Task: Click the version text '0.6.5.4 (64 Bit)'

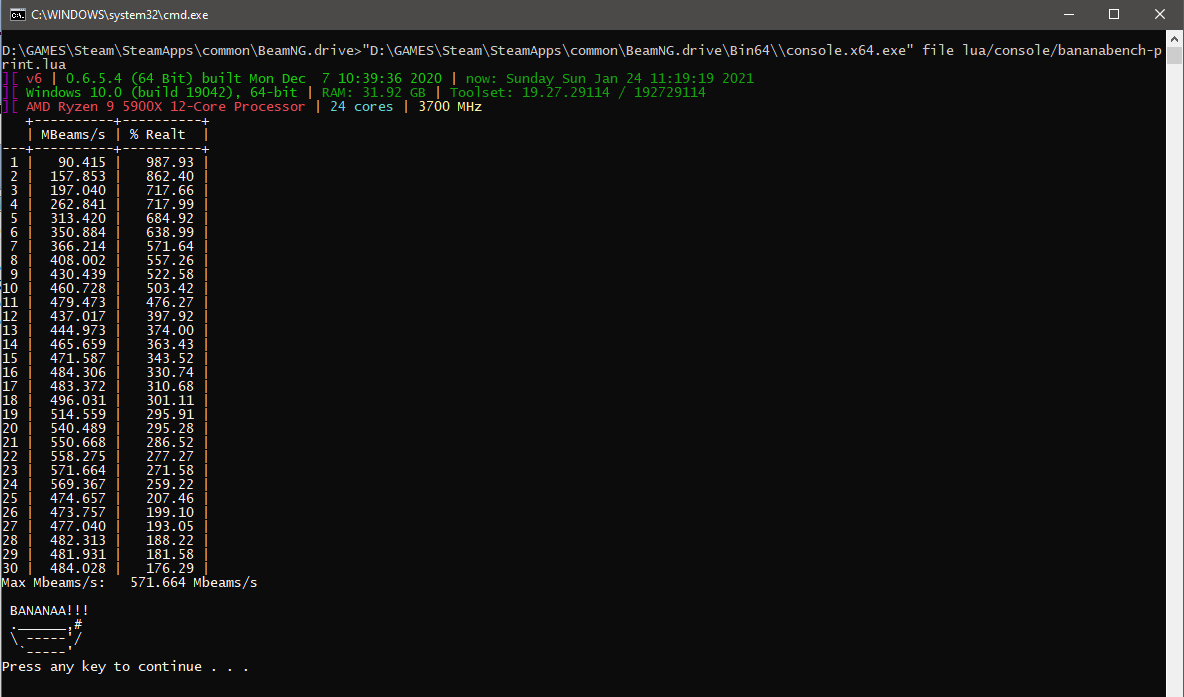Action: click(x=129, y=79)
